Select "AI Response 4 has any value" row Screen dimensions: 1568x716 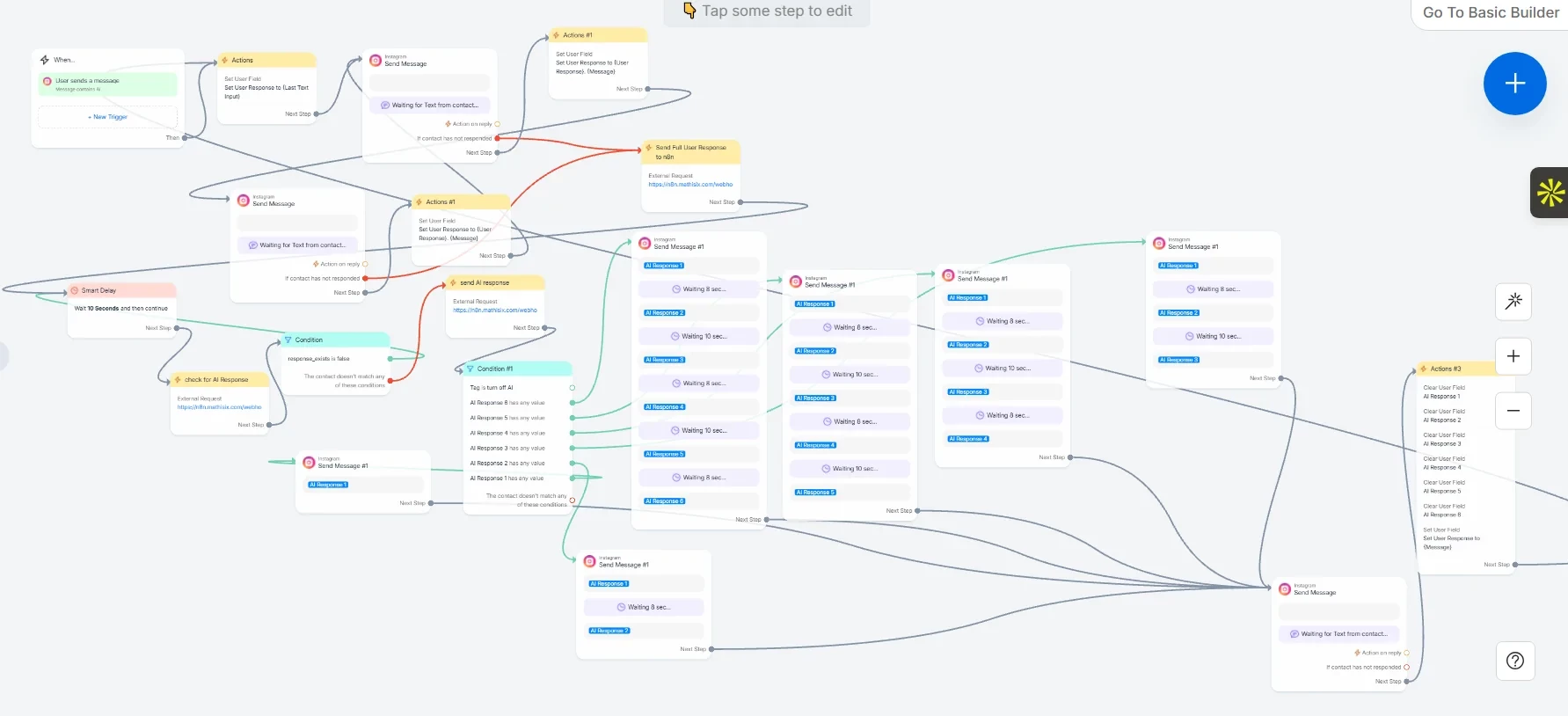coord(519,433)
